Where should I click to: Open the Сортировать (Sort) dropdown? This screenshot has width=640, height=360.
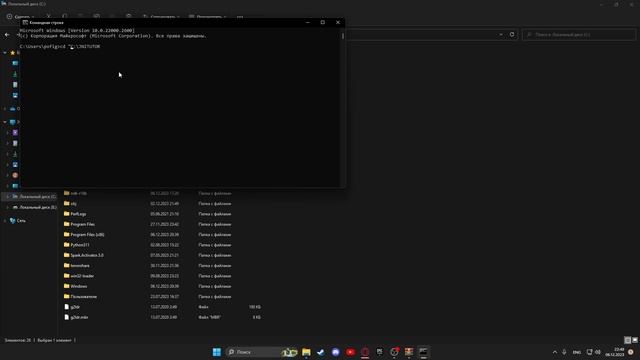161,17
